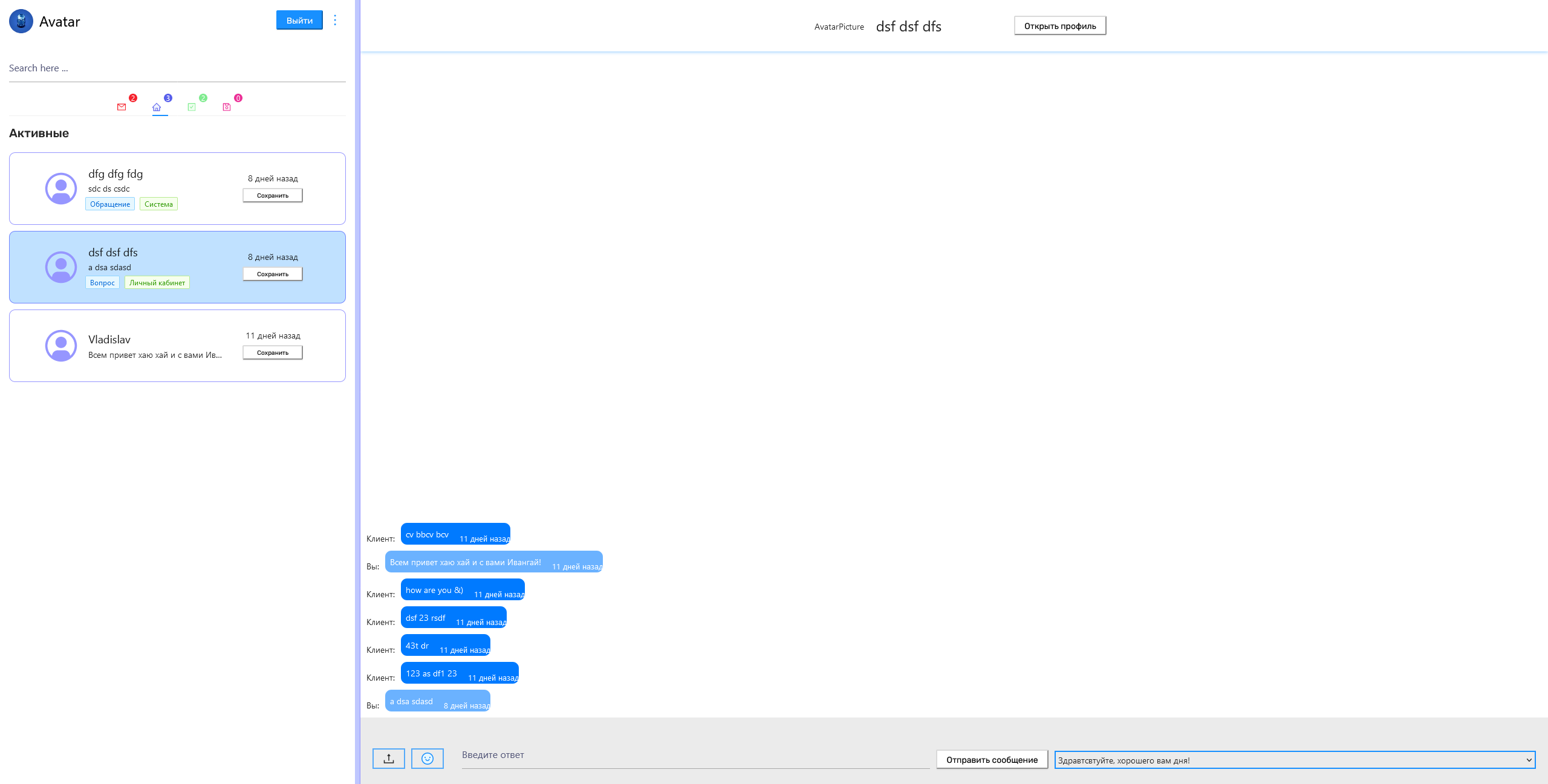This screenshot has width=1548, height=784.
Task: Click the Система tag
Action: click(158, 204)
